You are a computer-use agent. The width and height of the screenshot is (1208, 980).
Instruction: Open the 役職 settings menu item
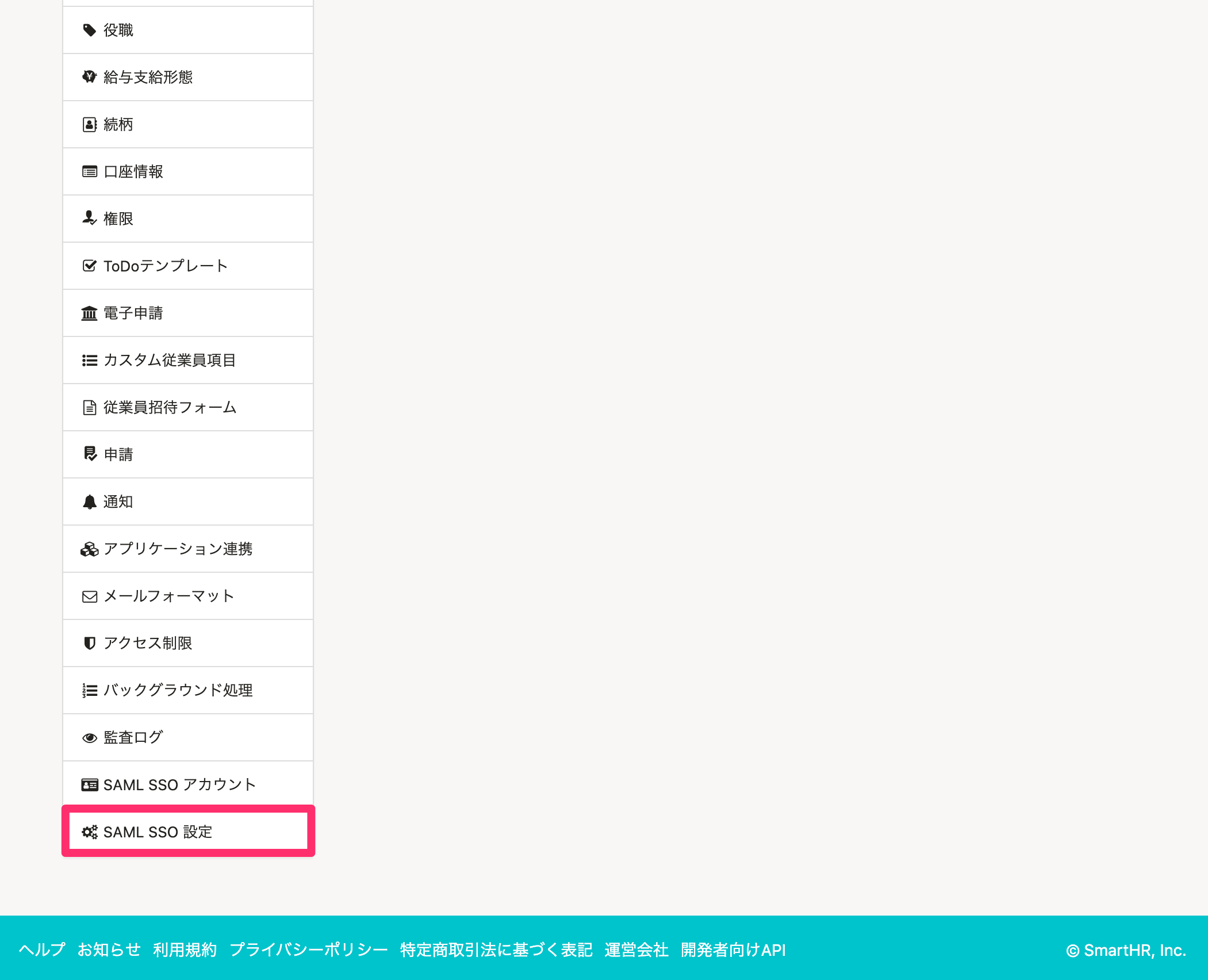[188, 30]
